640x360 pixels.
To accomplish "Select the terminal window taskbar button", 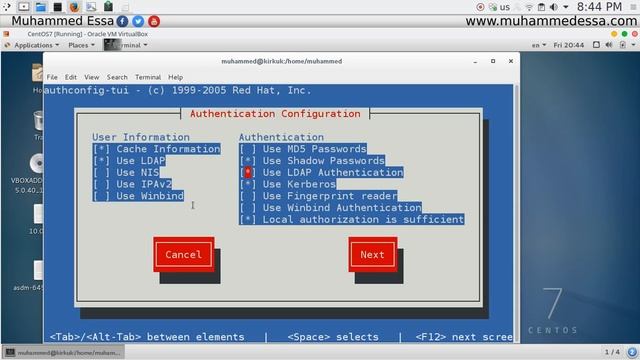I will click(x=64, y=352).
